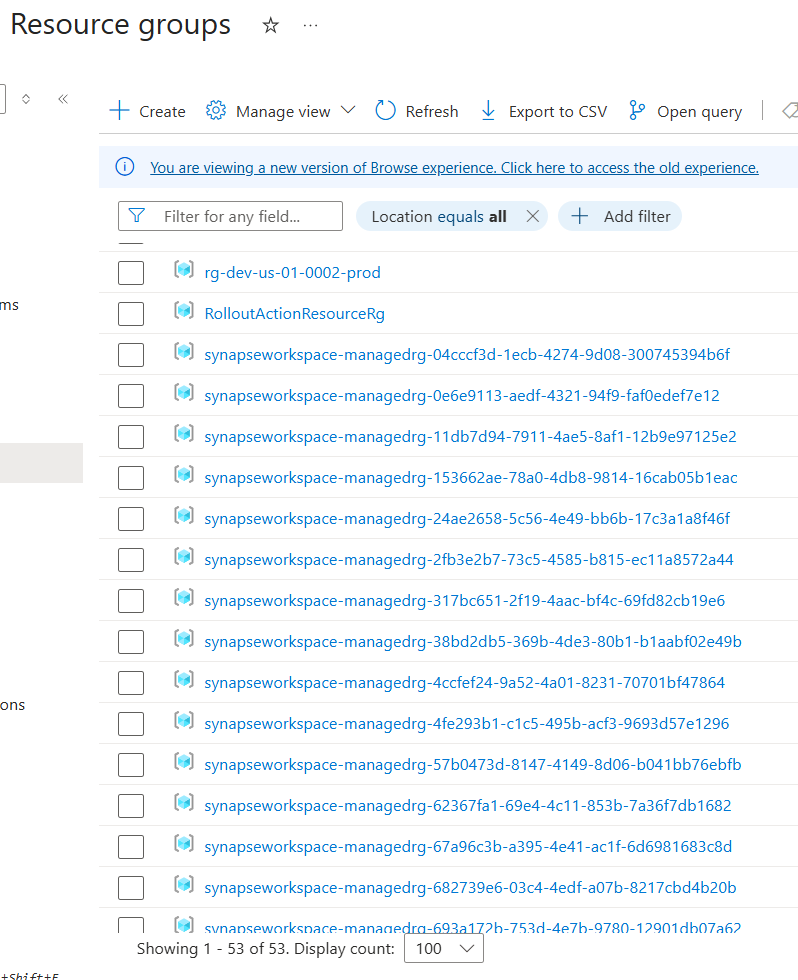The height and width of the screenshot is (980, 798).
Task: Click the Export to CSV download icon
Action: pyautogui.click(x=489, y=111)
